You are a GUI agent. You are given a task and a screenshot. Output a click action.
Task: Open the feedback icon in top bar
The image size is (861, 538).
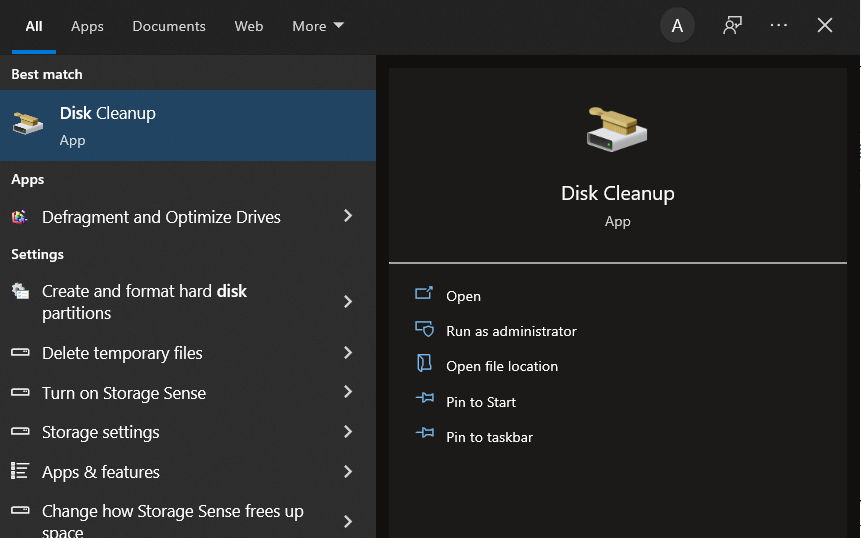click(x=733, y=25)
